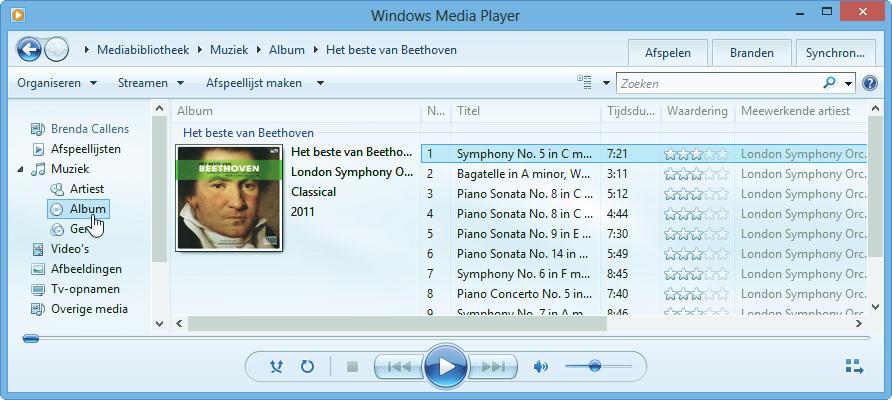Click the search magnifier icon
Screen dimensions: 892x400
click(829, 83)
